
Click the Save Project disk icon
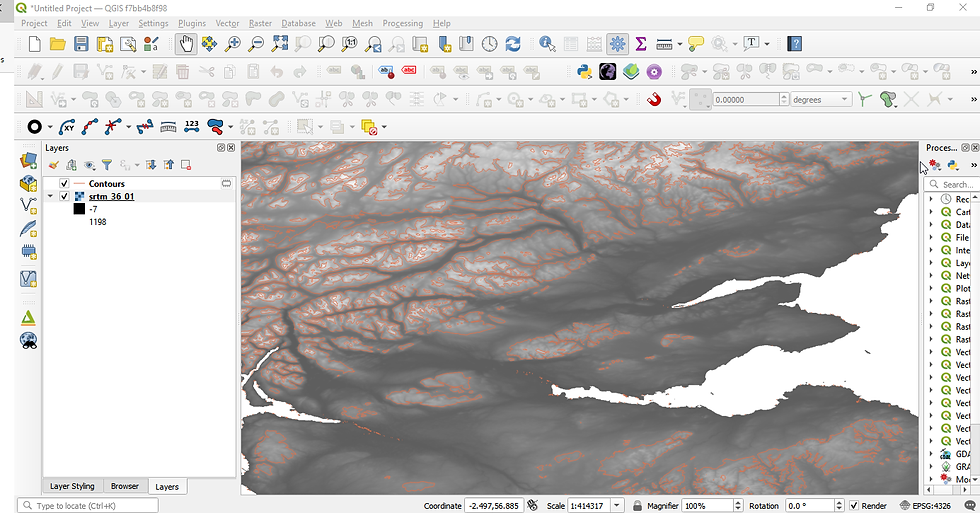81,44
